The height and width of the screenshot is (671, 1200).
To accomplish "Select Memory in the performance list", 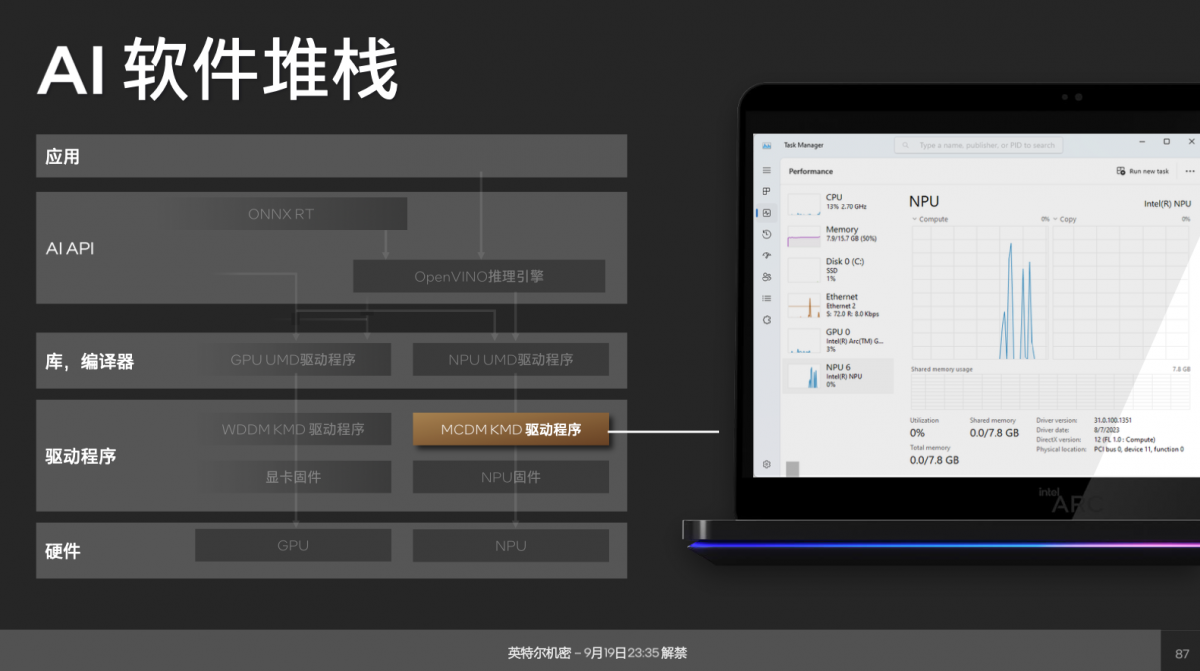I will pos(838,235).
